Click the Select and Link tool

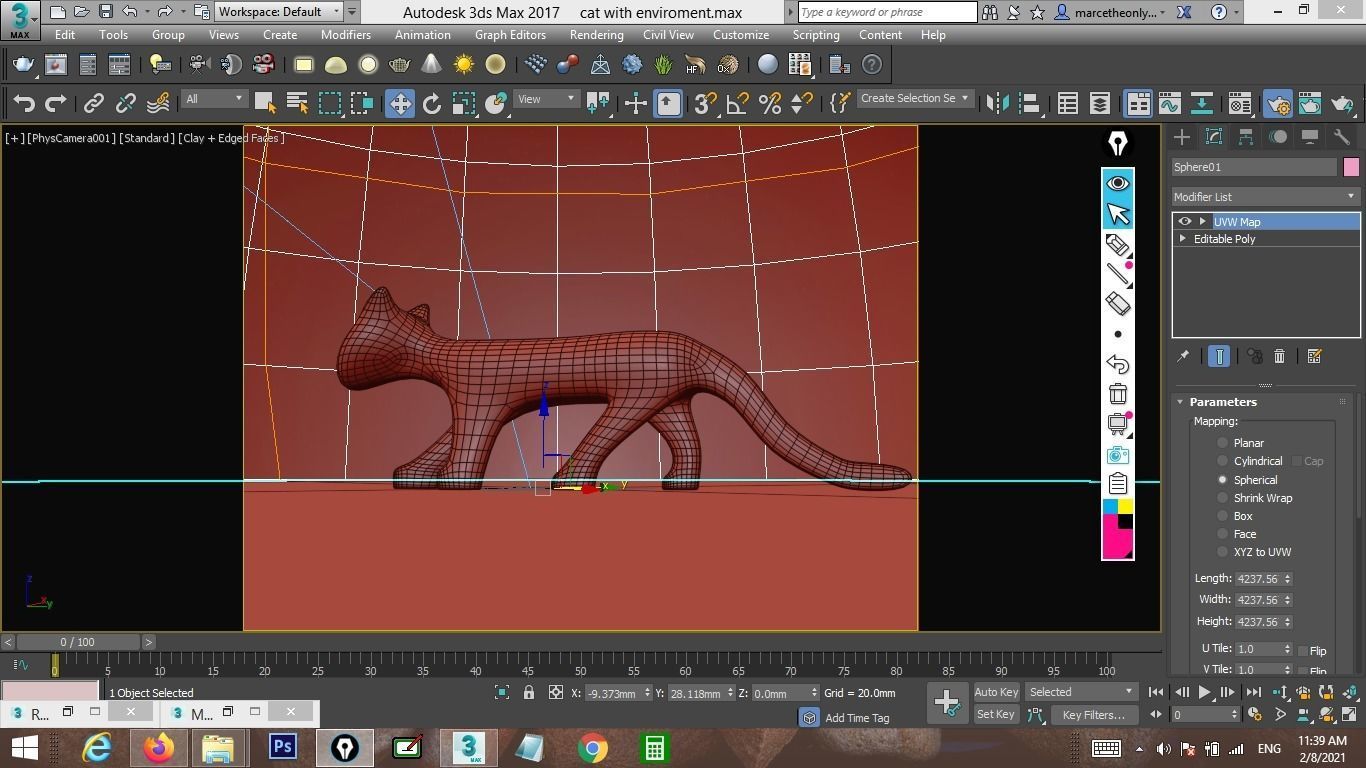point(94,103)
